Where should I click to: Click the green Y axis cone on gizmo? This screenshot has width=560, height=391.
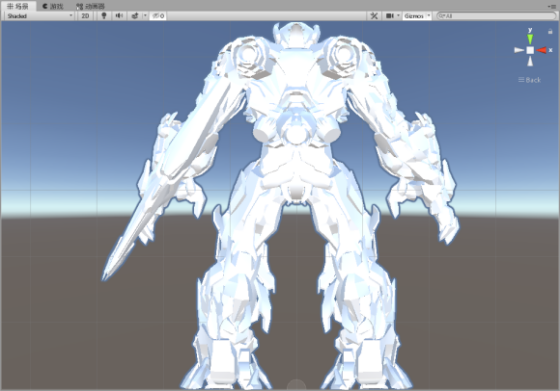pyautogui.click(x=530, y=39)
